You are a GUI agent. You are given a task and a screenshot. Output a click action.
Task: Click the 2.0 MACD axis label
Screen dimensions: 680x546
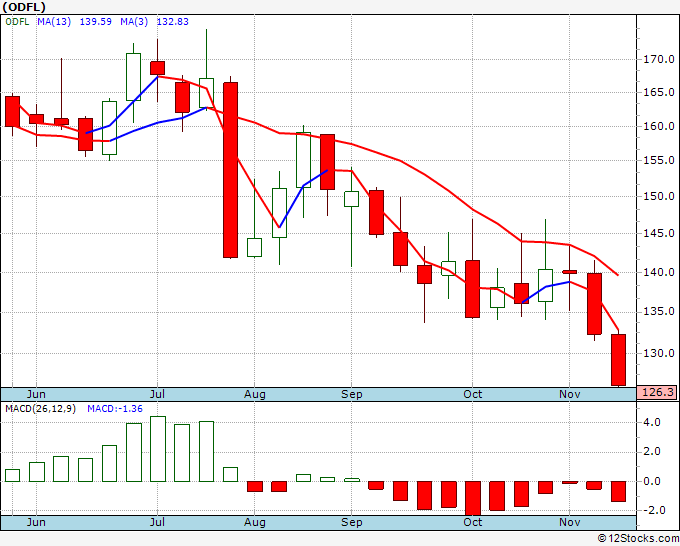click(x=652, y=451)
